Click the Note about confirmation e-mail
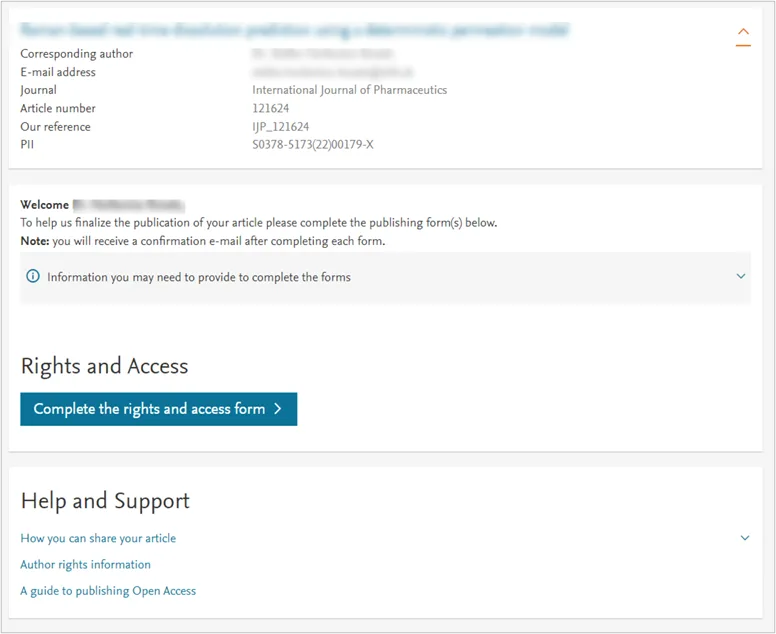 (x=202, y=241)
